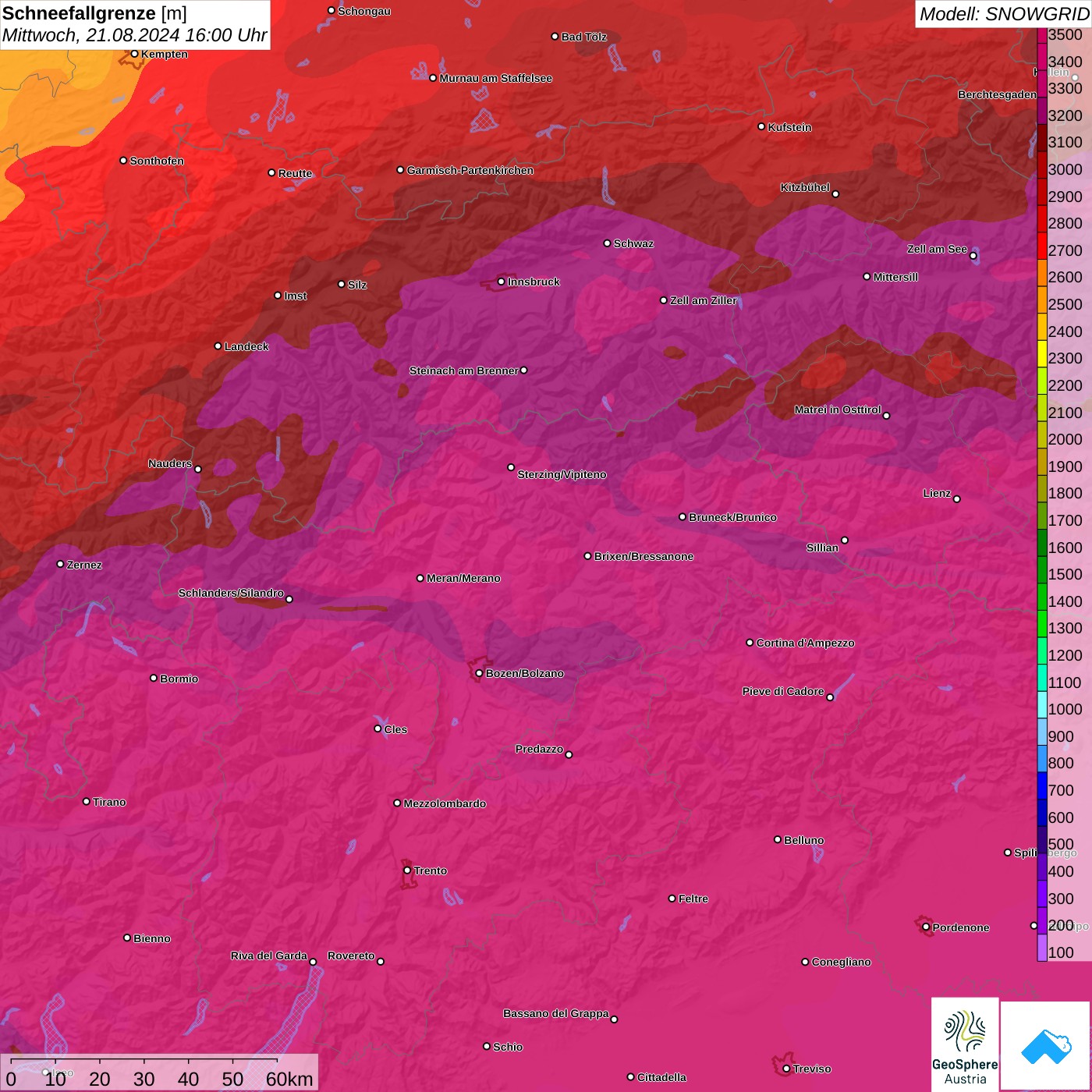Click the Zell am Ziller label

click(x=703, y=300)
